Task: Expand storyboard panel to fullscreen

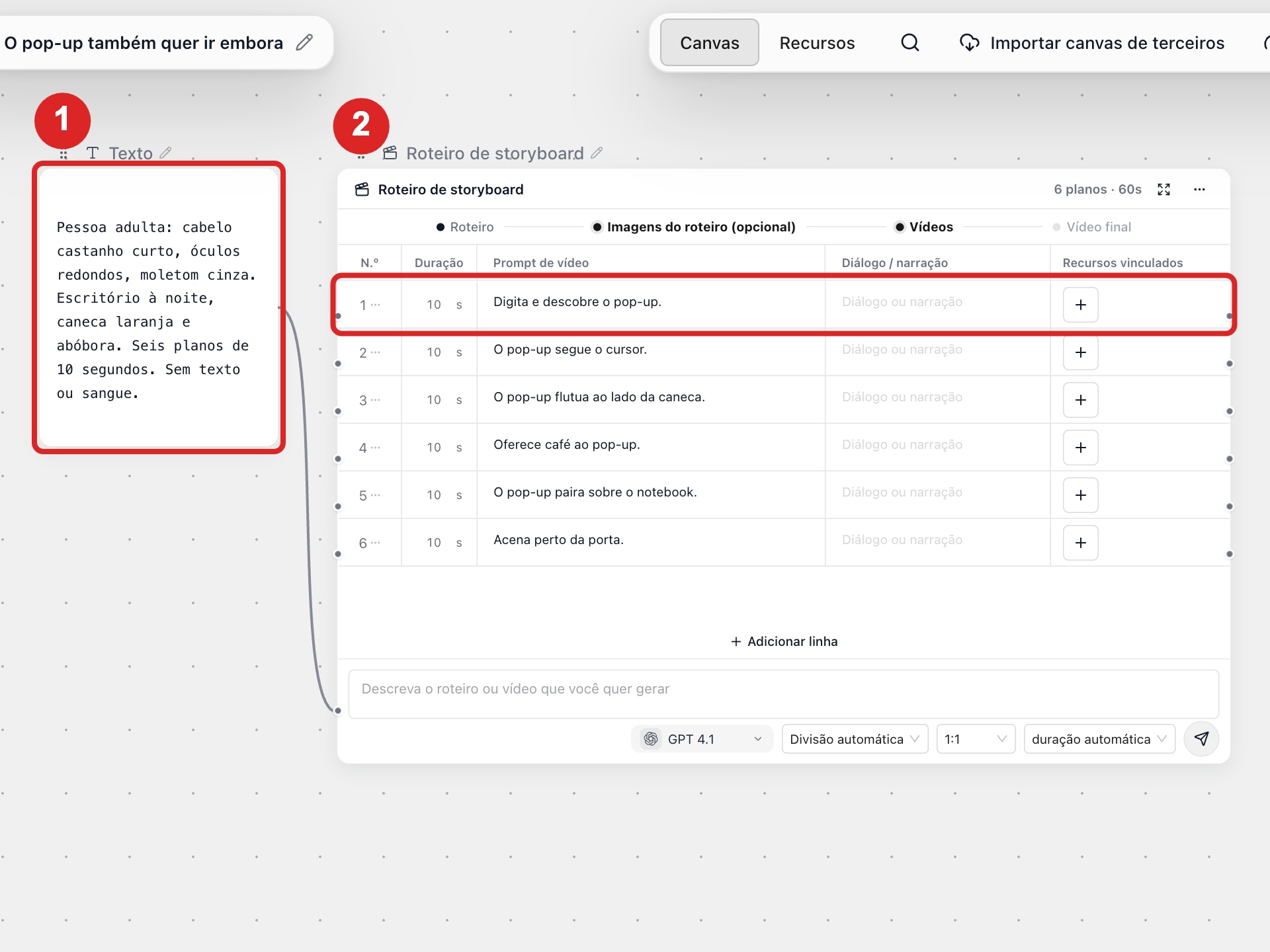Action: click(x=1164, y=190)
